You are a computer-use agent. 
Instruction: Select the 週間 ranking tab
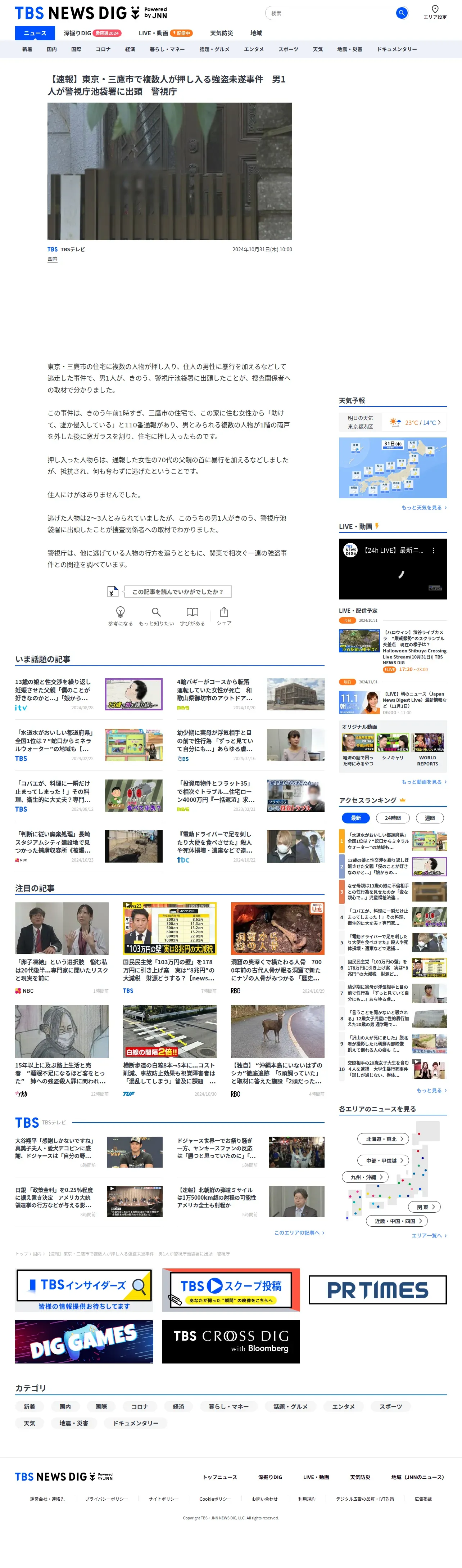pos(429,817)
